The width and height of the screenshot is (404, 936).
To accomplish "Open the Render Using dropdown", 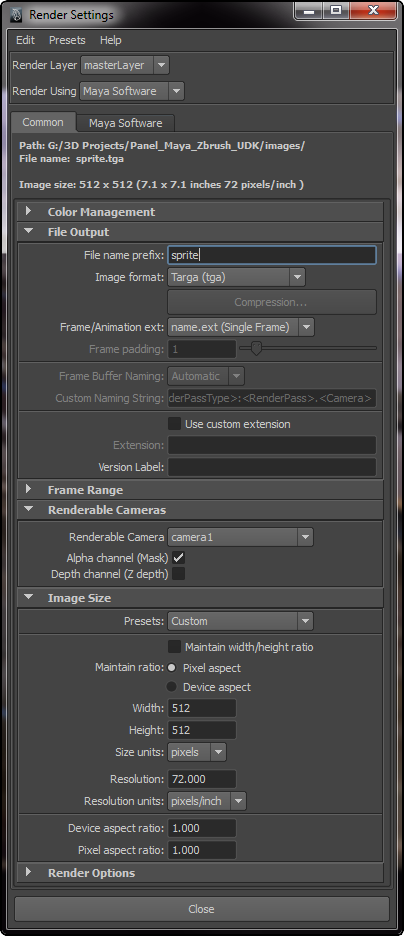I will (x=132, y=91).
